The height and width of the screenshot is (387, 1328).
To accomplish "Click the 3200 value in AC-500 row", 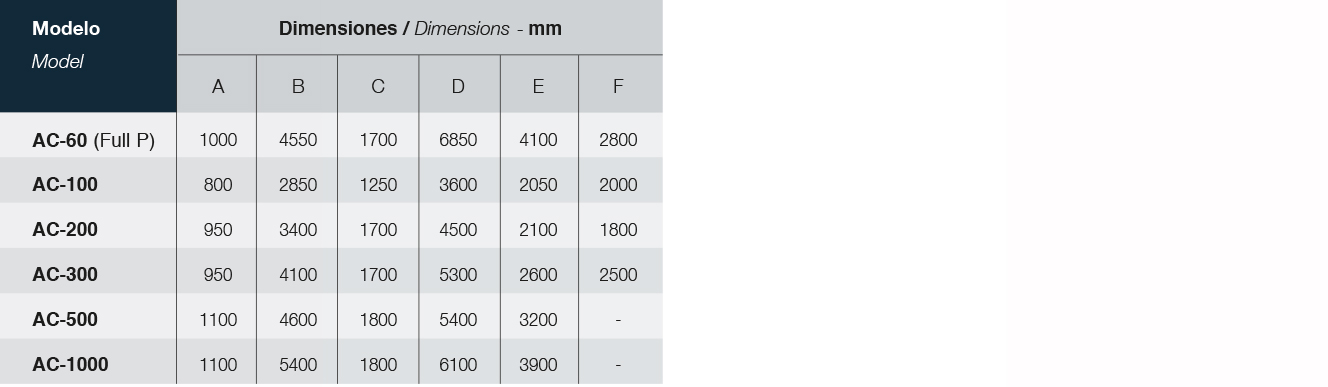I will pos(538,320).
